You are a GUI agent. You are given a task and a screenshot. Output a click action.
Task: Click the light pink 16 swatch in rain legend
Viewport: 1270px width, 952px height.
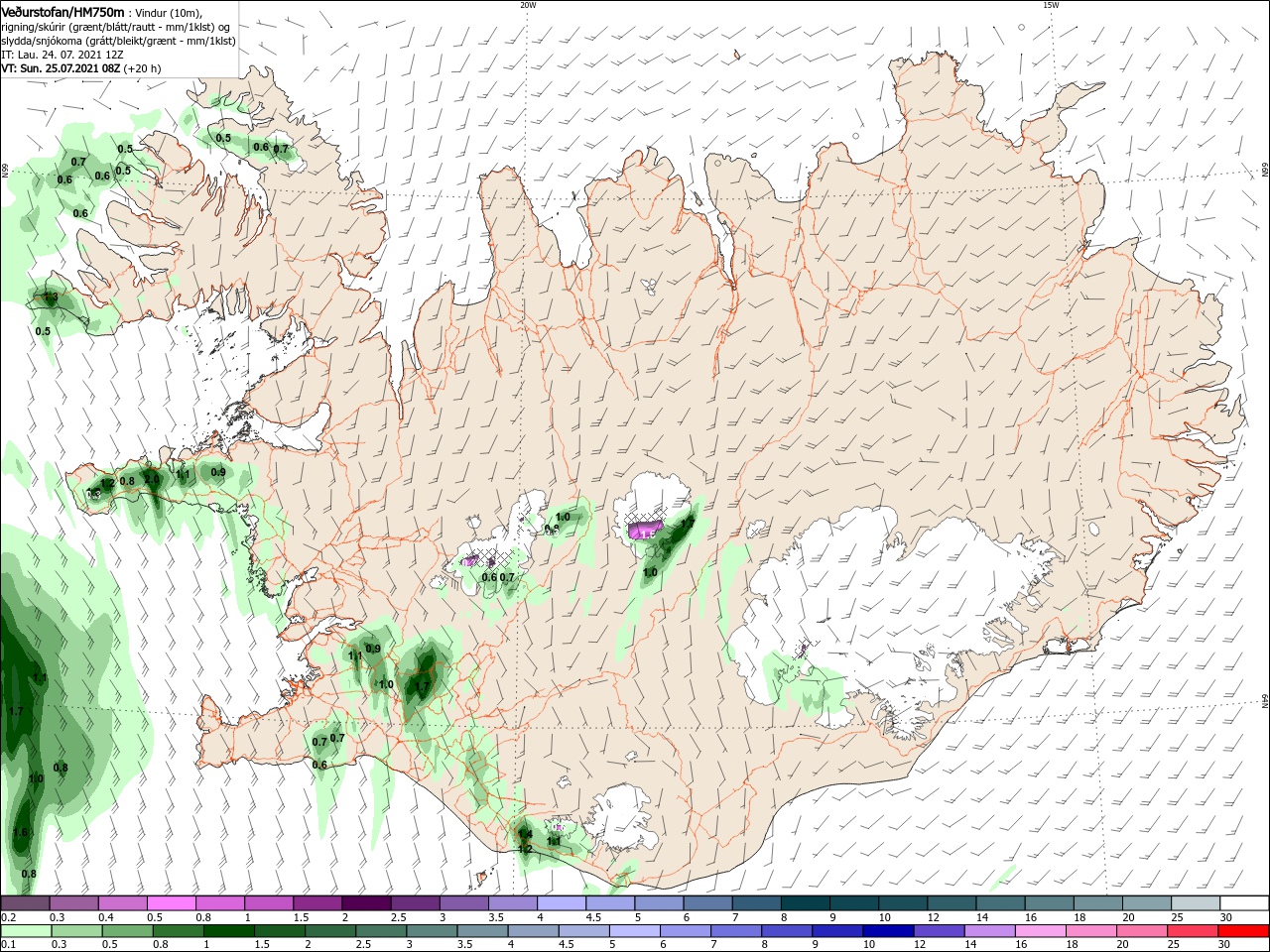point(1040,931)
